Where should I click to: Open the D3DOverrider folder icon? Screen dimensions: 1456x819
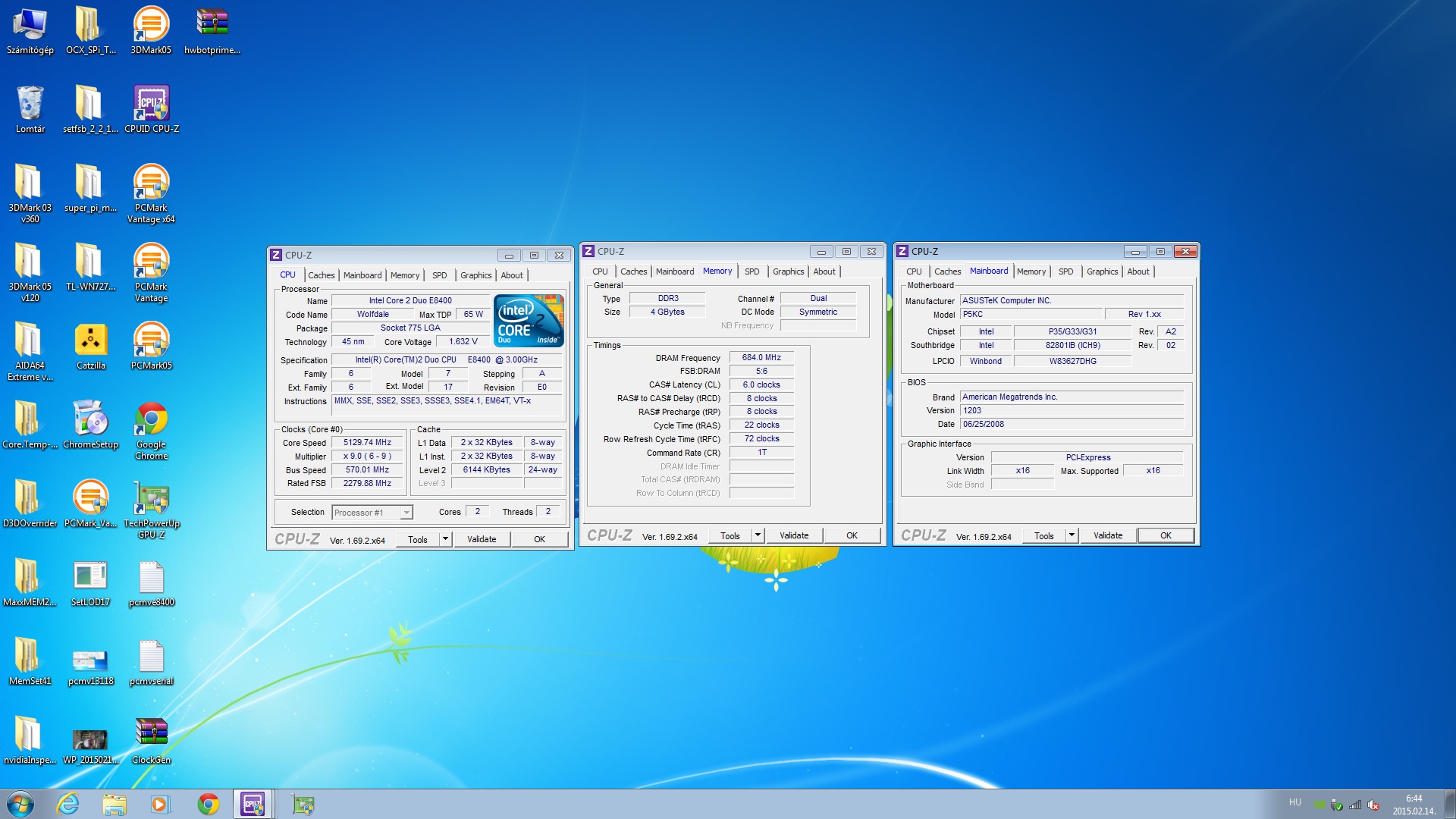[30, 504]
